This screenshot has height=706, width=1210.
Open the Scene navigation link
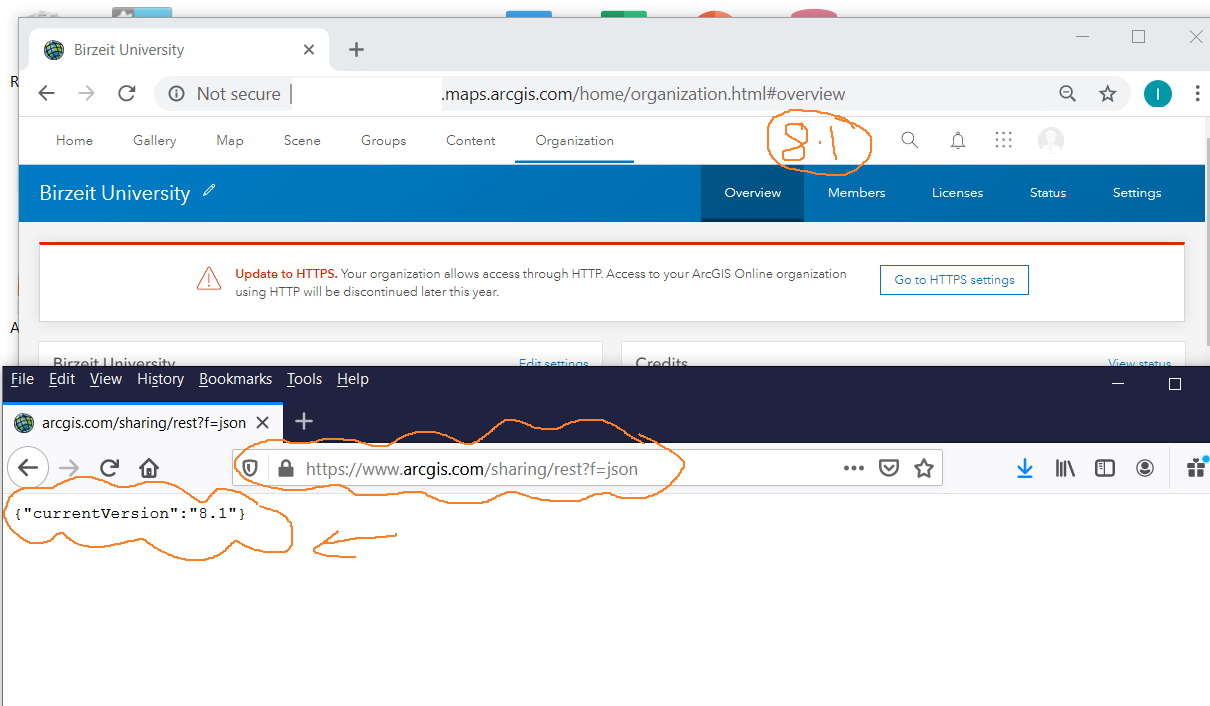302,140
